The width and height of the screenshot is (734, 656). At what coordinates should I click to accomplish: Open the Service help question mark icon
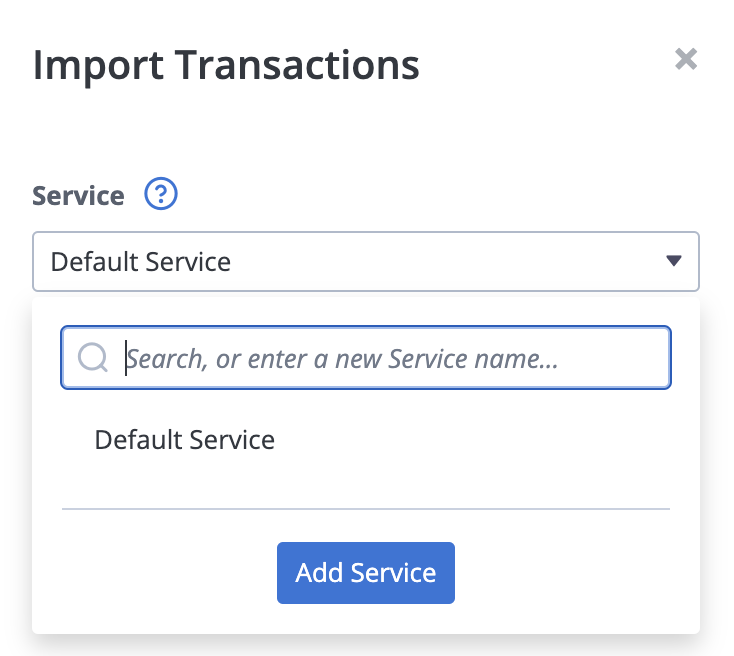[161, 193]
